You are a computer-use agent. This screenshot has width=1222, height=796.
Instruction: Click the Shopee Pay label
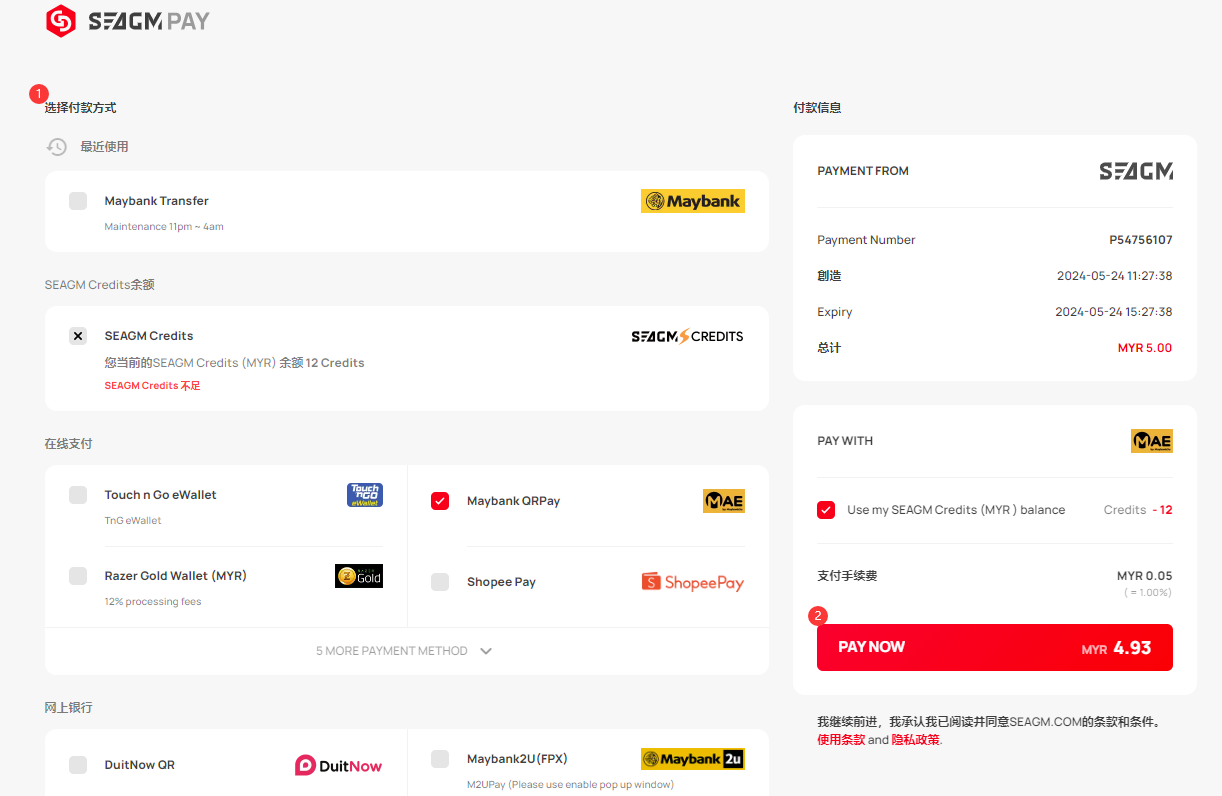tap(502, 582)
